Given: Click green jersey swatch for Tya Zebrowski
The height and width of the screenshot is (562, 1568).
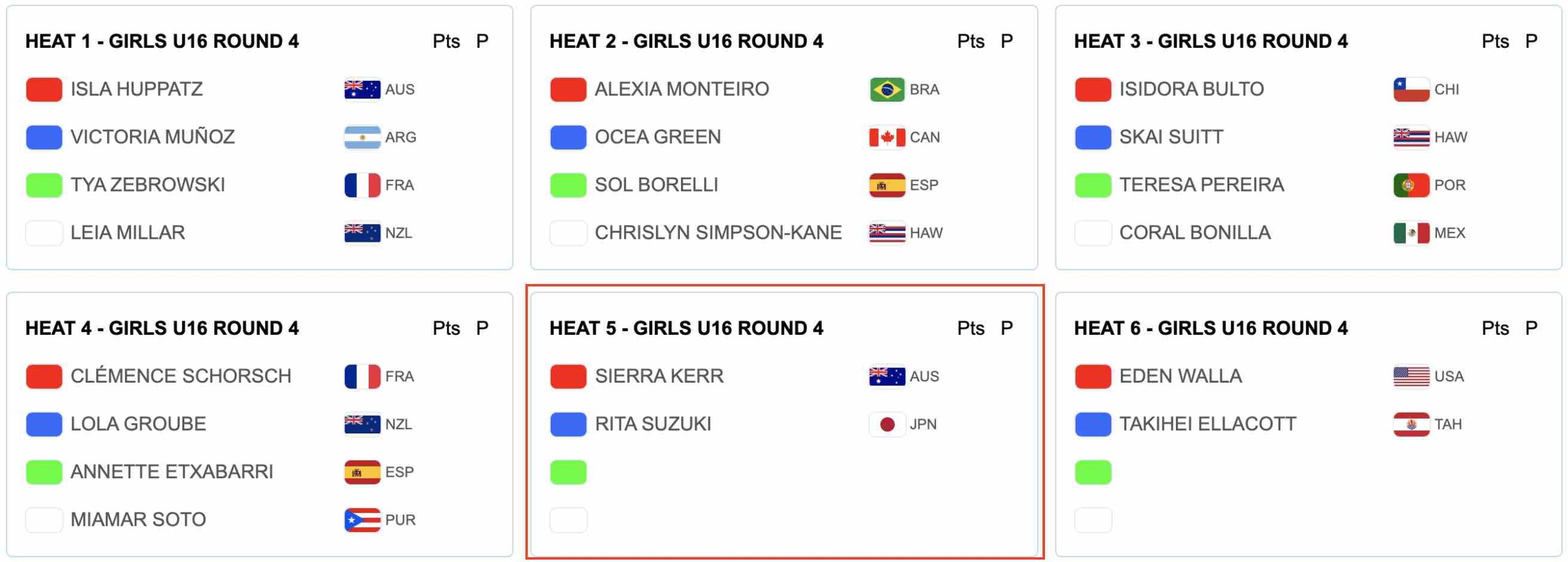Looking at the screenshot, I should click(x=43, y=185).
